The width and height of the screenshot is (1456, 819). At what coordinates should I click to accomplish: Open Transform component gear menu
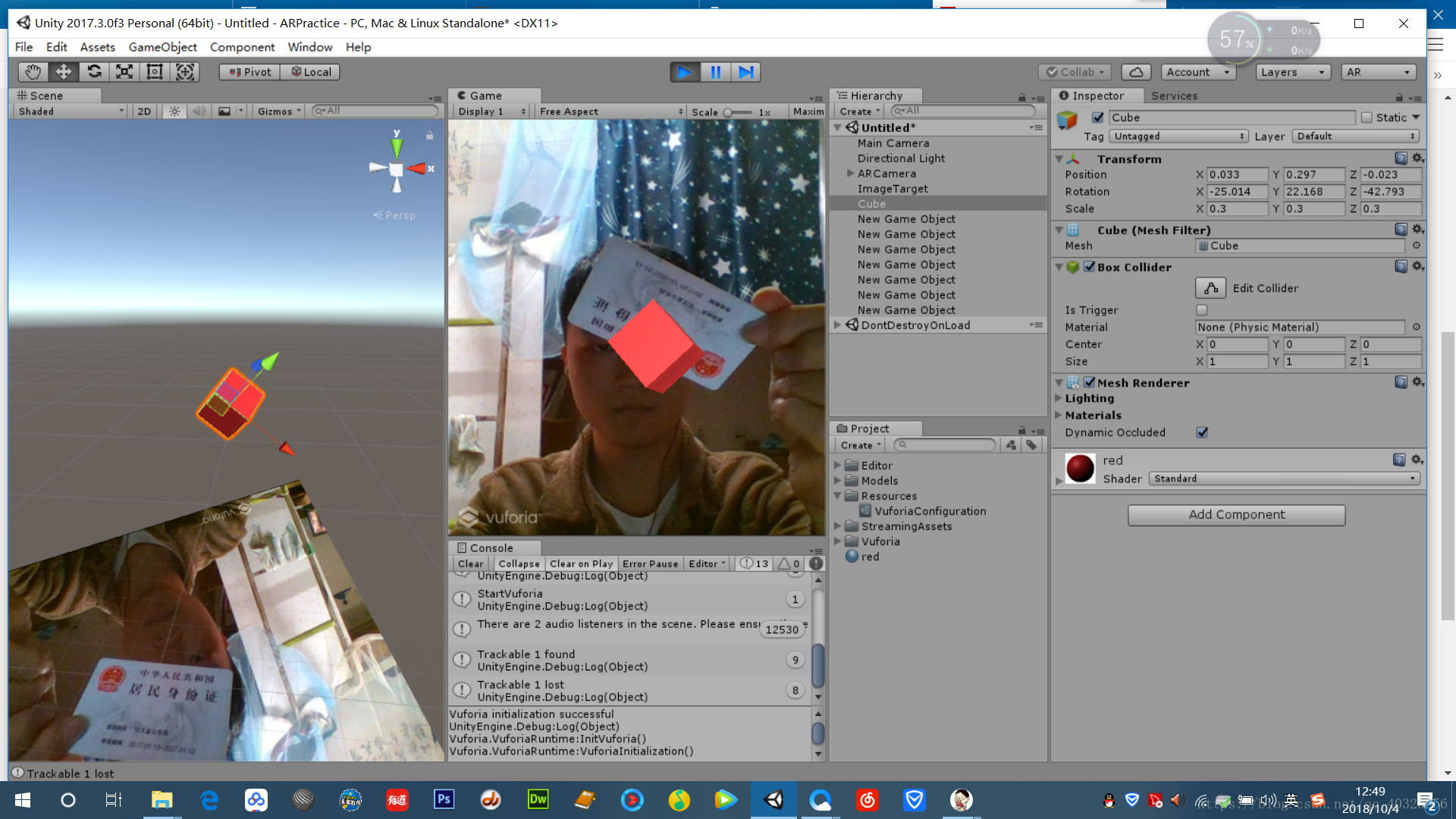[x=1417, y=158]
